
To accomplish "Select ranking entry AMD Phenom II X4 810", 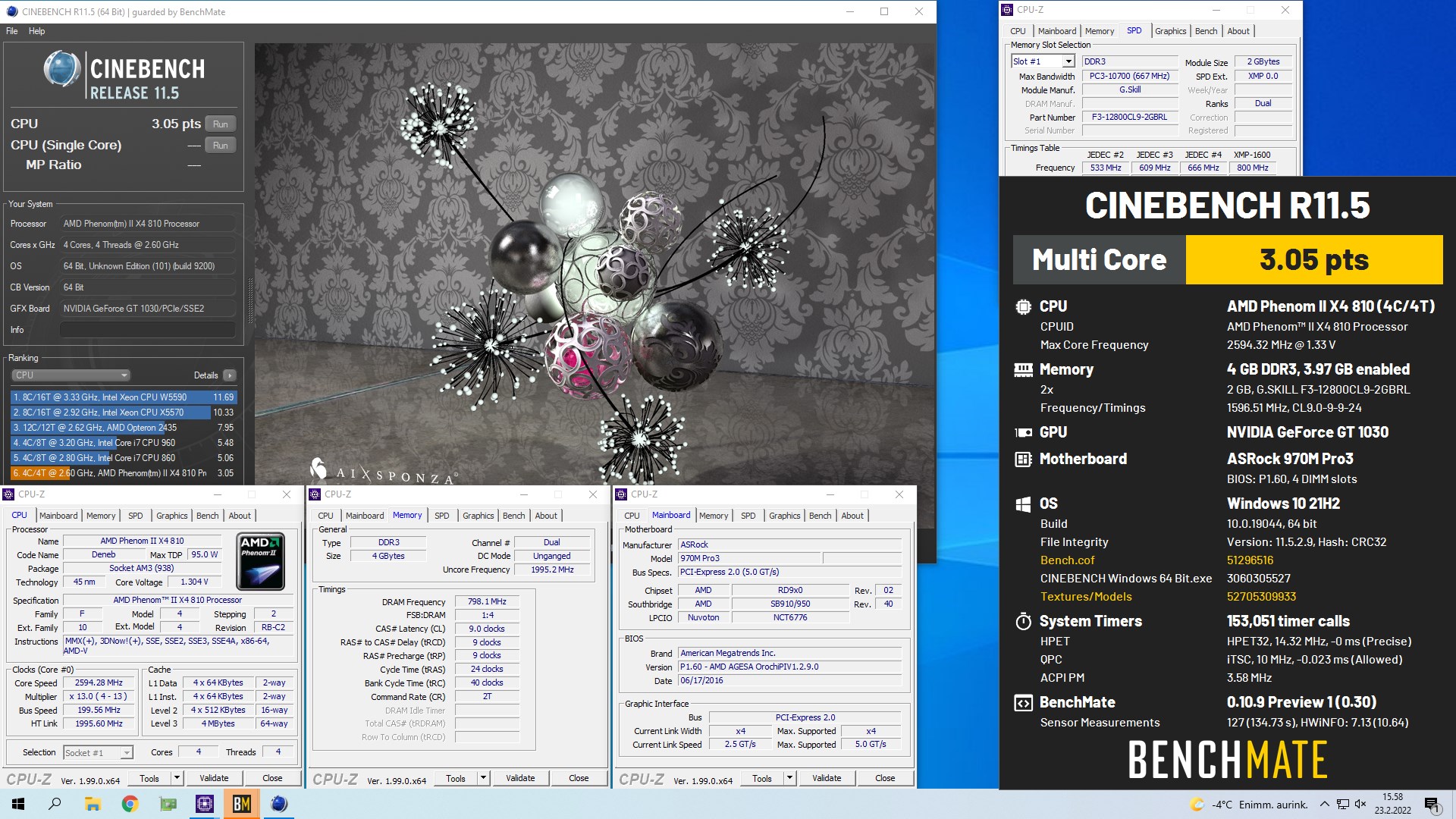I will [124, 473].
